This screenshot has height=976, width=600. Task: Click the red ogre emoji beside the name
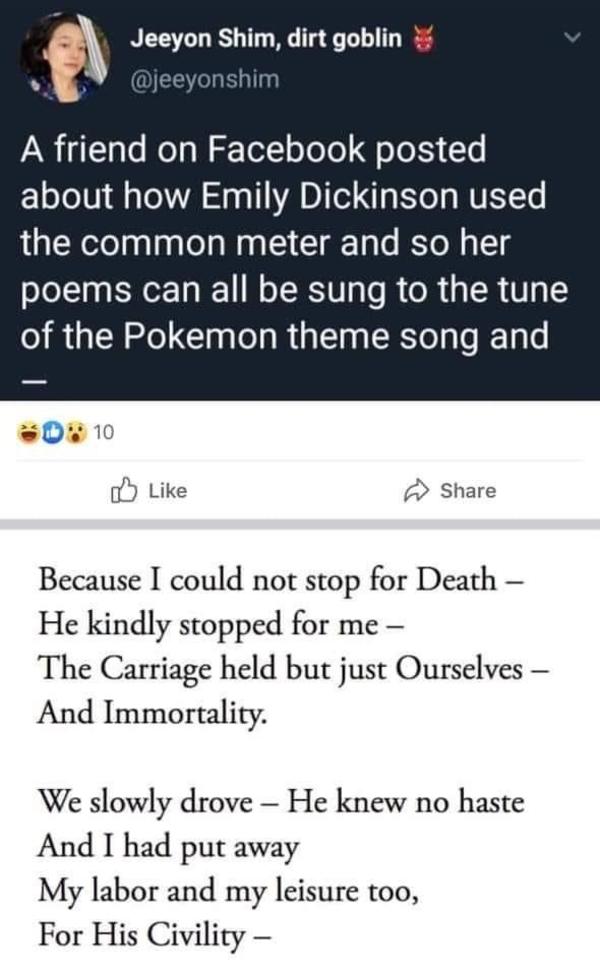424,40
